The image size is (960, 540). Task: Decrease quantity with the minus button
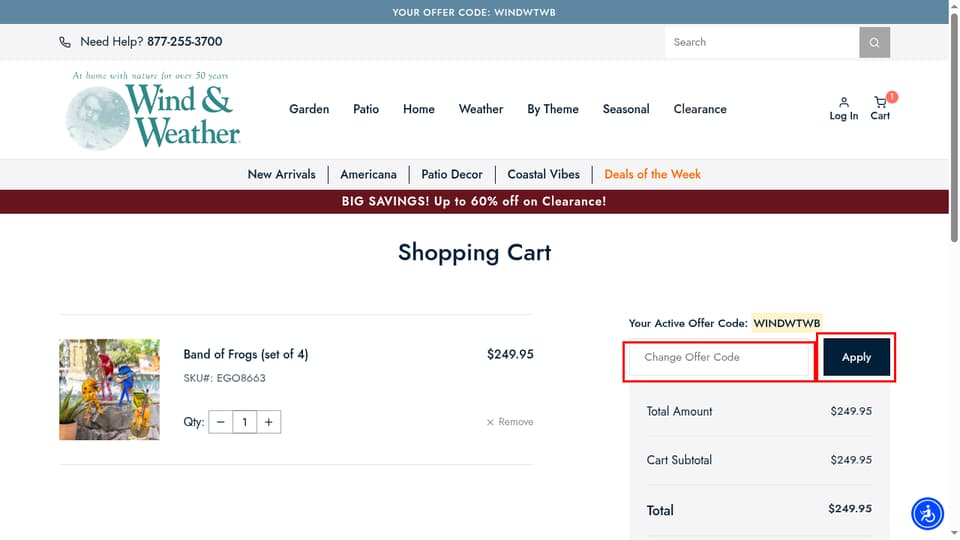[220, 422]
